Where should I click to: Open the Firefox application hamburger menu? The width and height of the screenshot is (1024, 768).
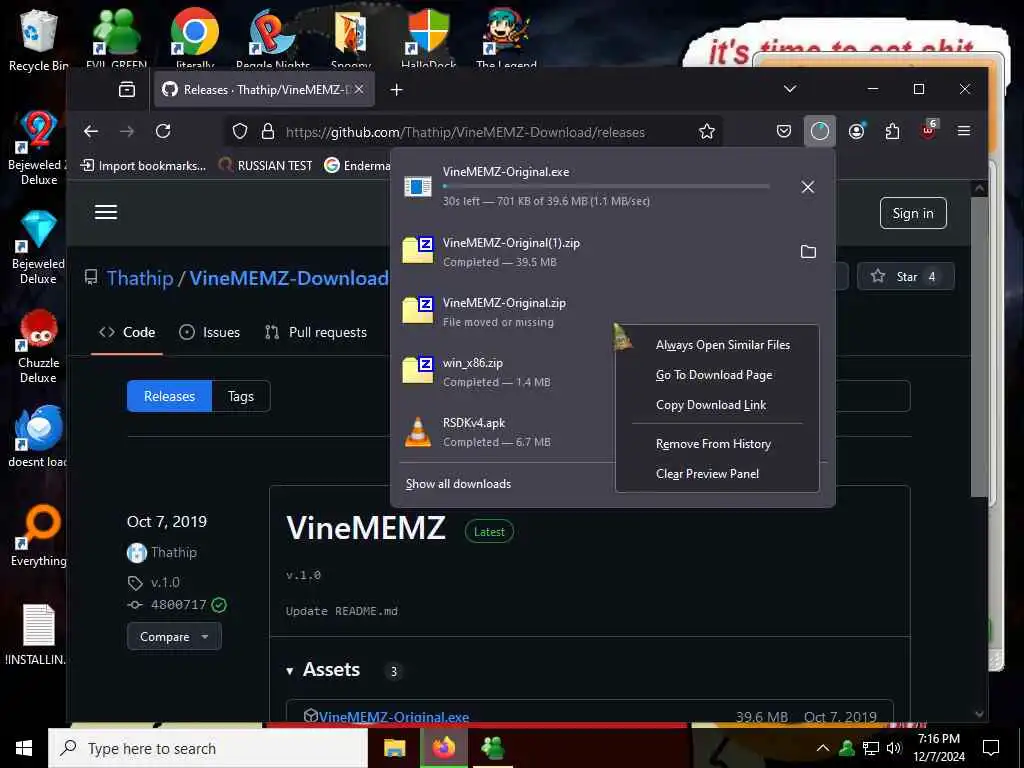963,131
